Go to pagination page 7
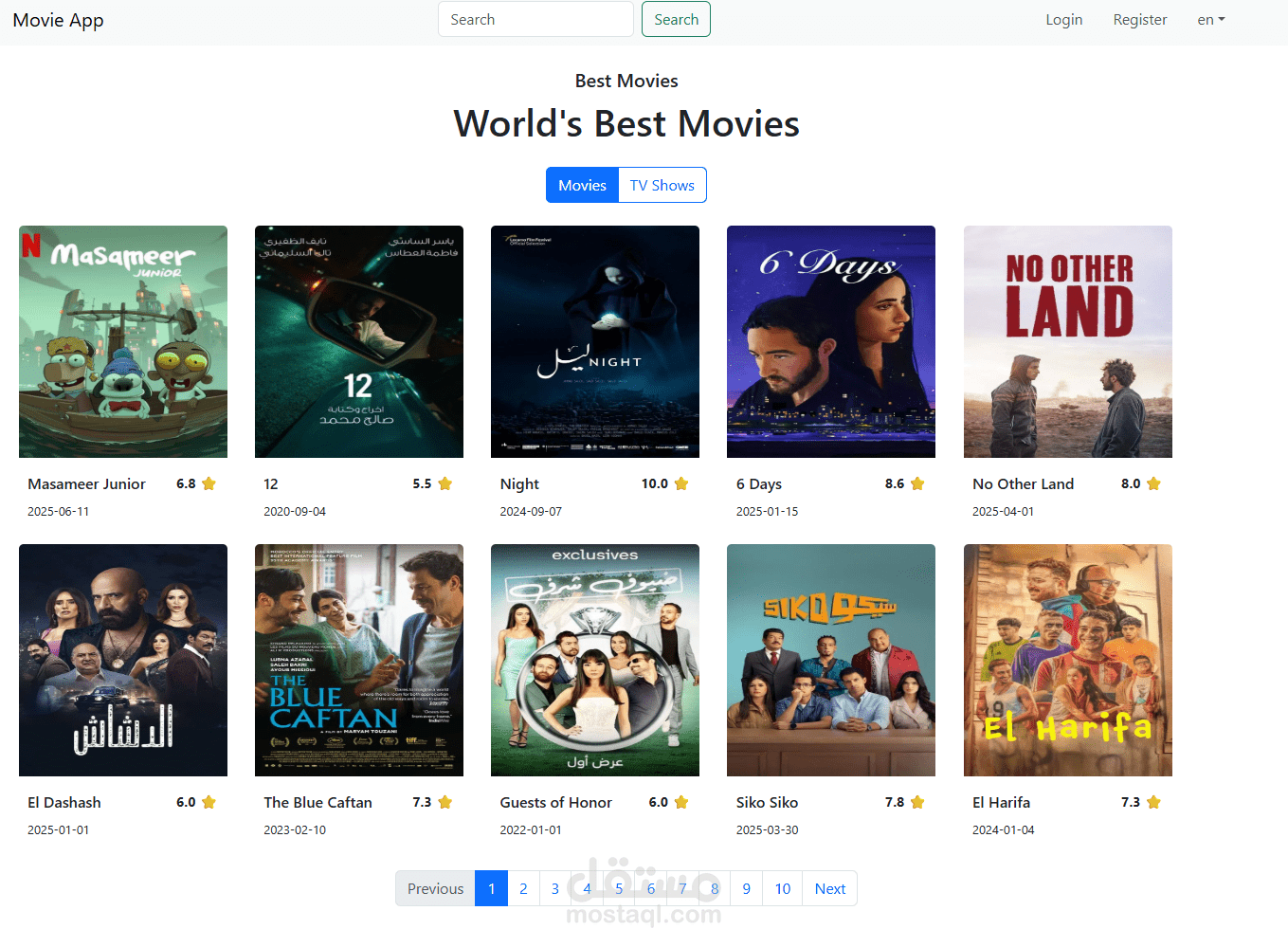 [x=682, y=888]
